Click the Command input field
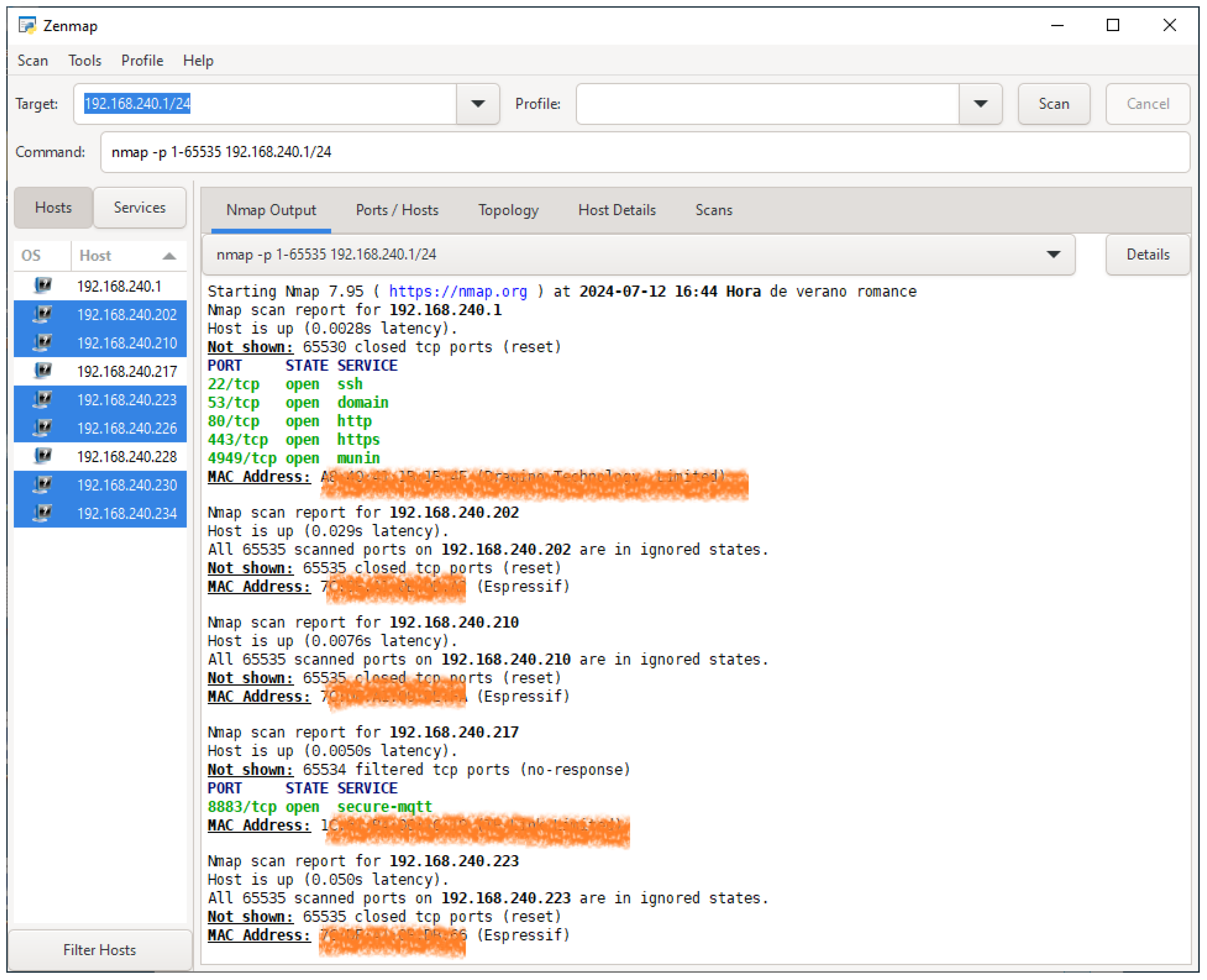This screenshot has height=980, width=1207. pyautogui.click(x=645, y=152)
